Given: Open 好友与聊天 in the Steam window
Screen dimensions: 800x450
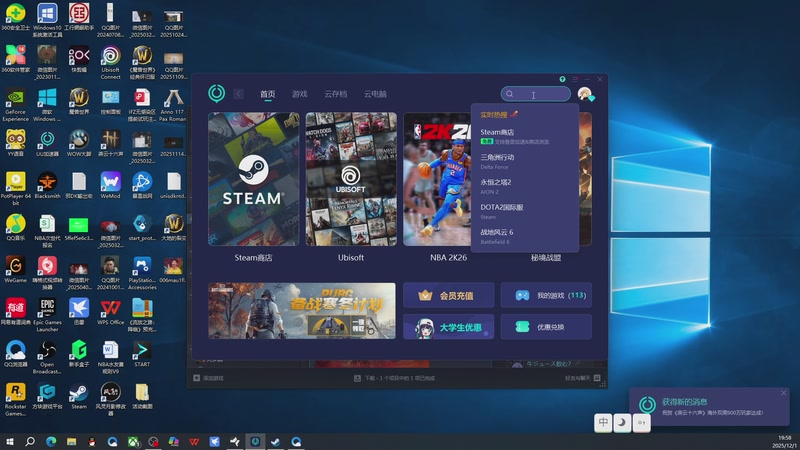Looking at the screenshot, I should click(582, 378).
